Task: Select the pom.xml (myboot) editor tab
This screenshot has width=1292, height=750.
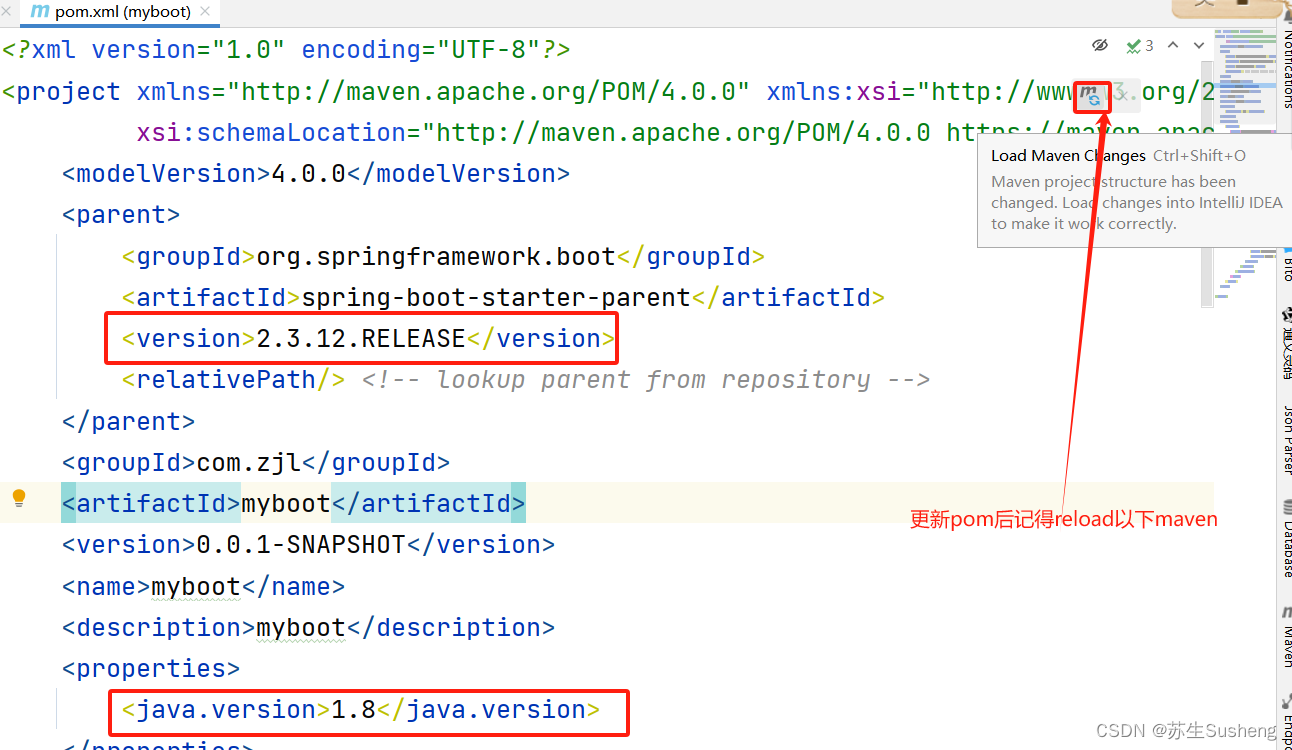Action: point(121,12)
